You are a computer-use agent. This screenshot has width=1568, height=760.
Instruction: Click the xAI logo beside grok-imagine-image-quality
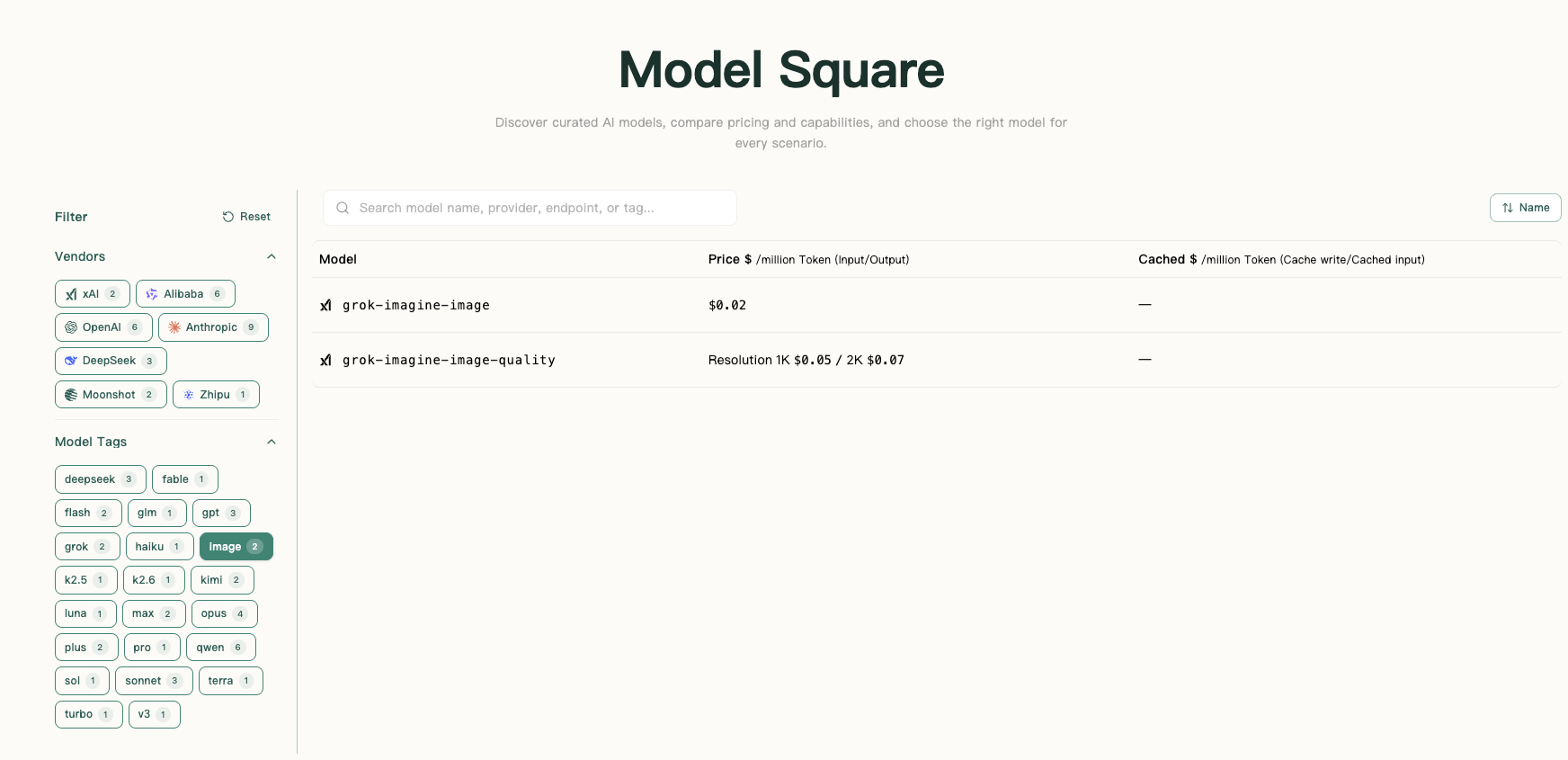pyautogui.click(x=325, y=360)
